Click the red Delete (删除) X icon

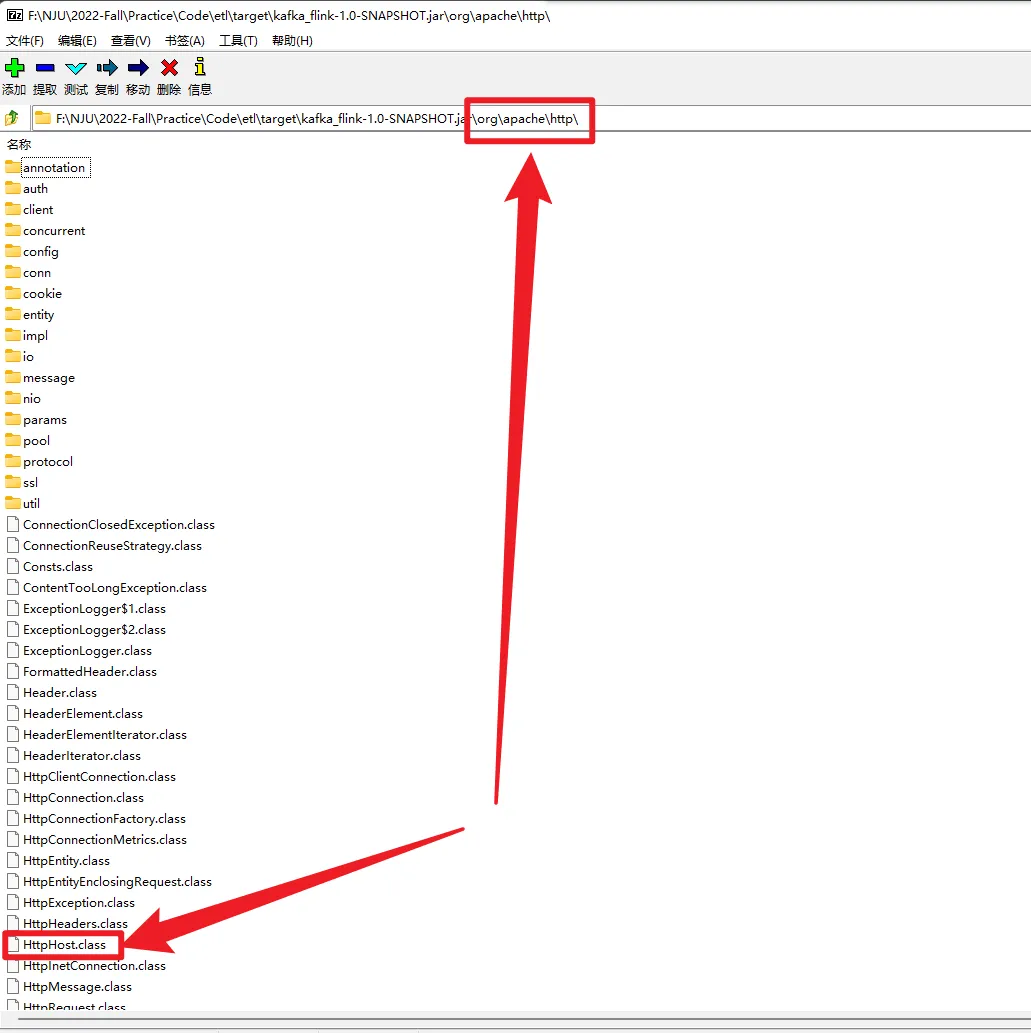pos(169,68)
